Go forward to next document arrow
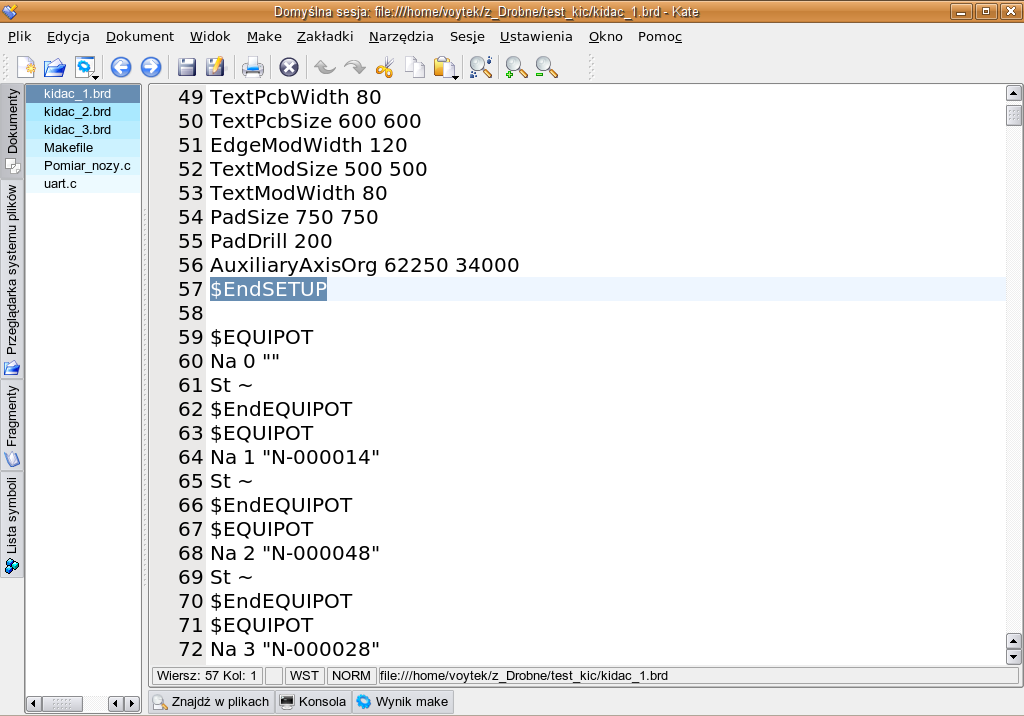This screenshot has height=716, width=1024. pyautogui.click(x=151, y=67)
